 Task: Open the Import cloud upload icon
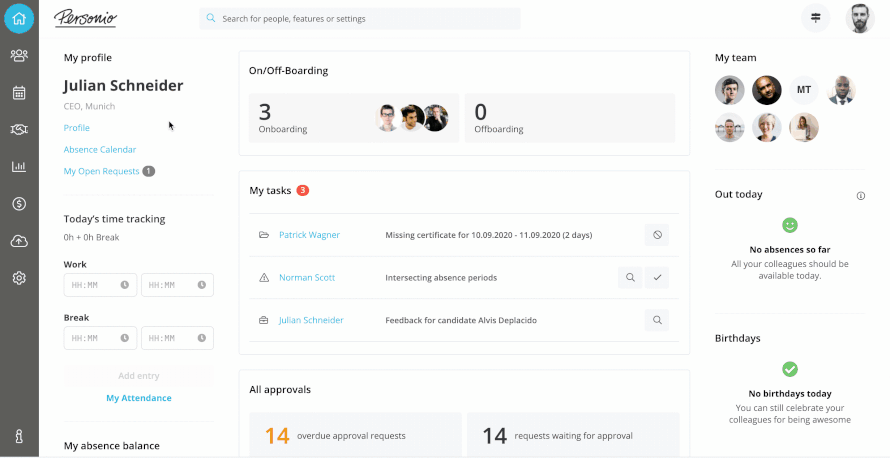point(19,241)
